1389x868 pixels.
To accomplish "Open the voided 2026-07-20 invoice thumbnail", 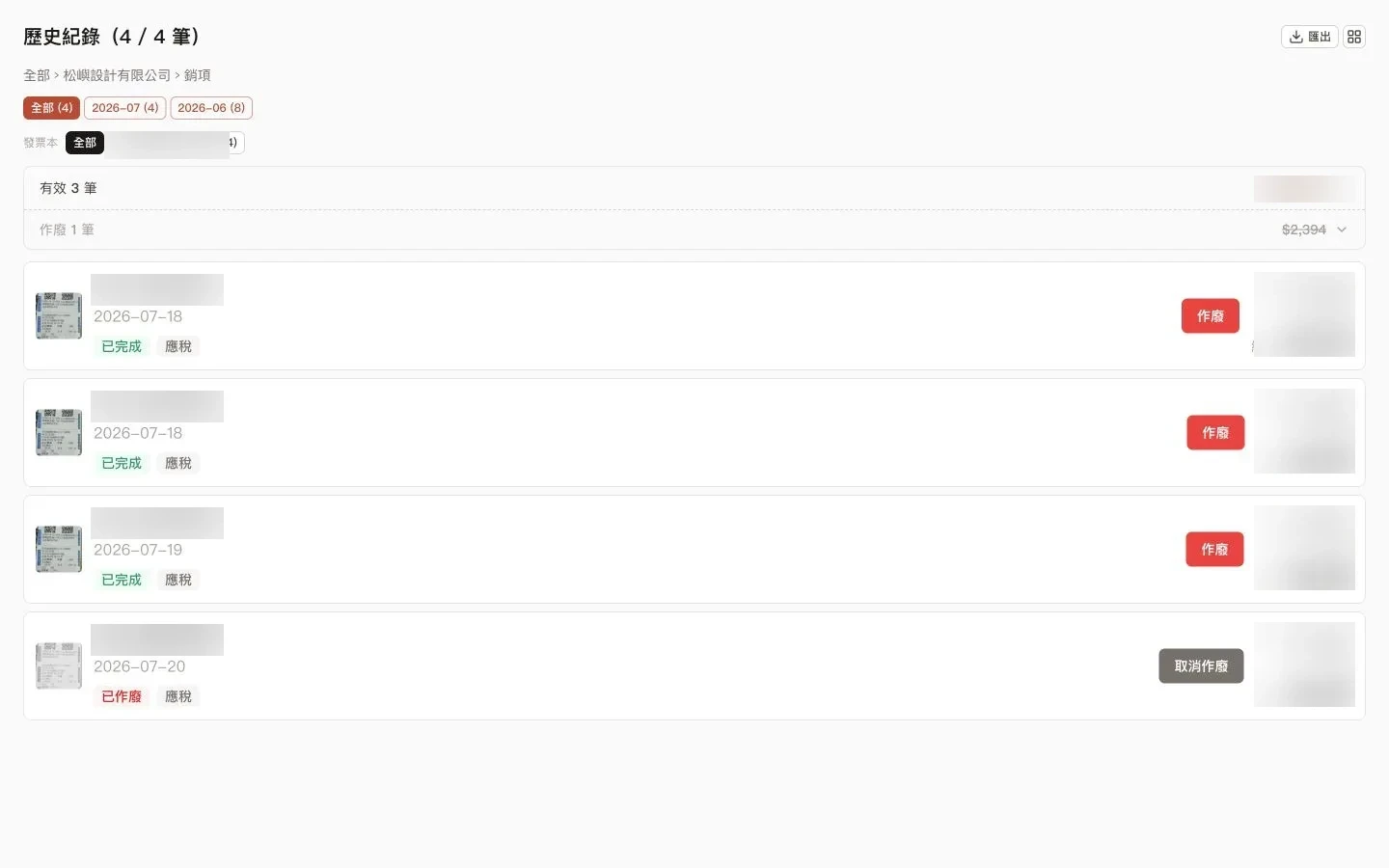I will (x=59, y=665).
